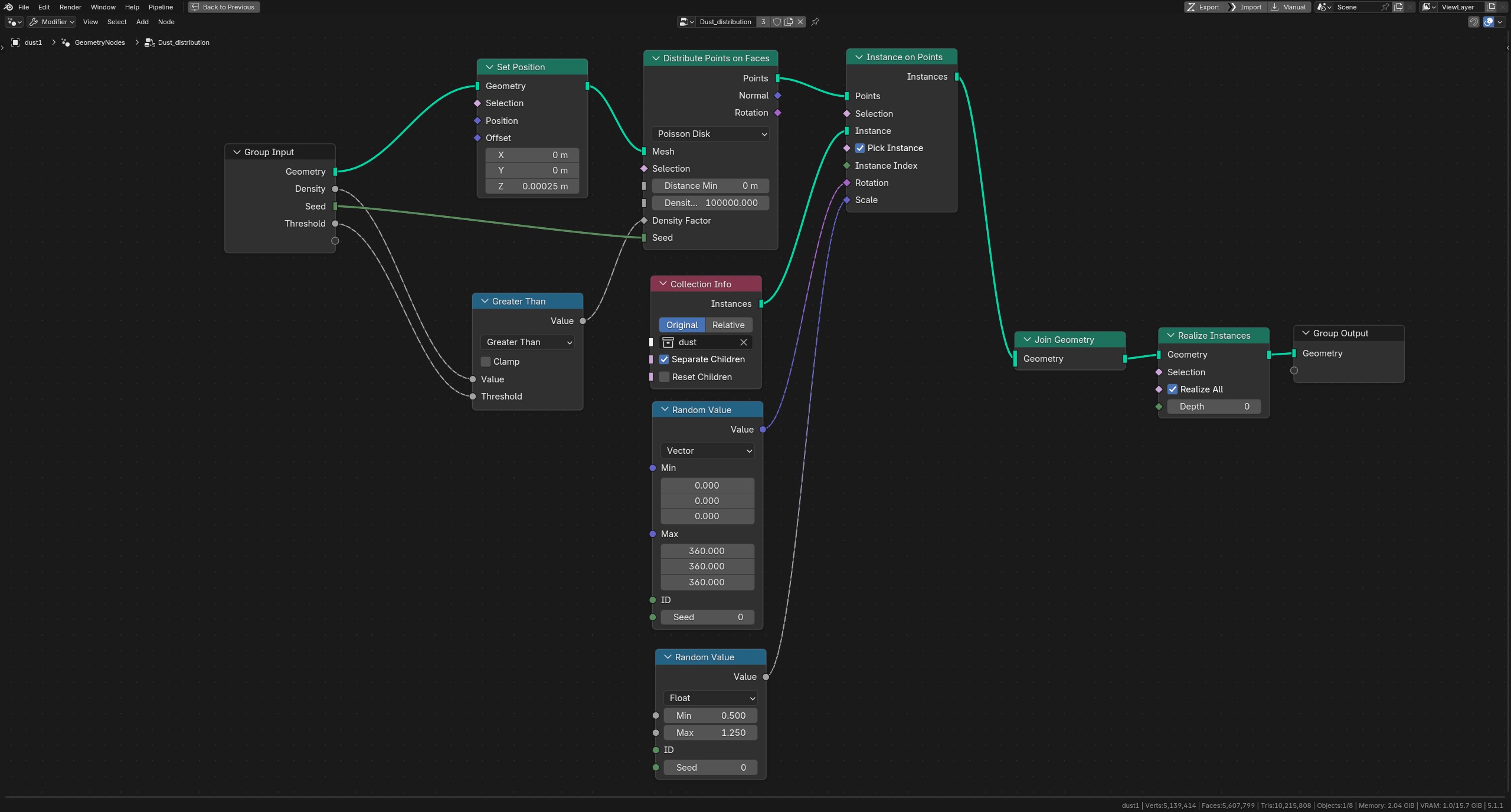
Task: Pin the node tree with pin icon
Action: coord(816,22)
